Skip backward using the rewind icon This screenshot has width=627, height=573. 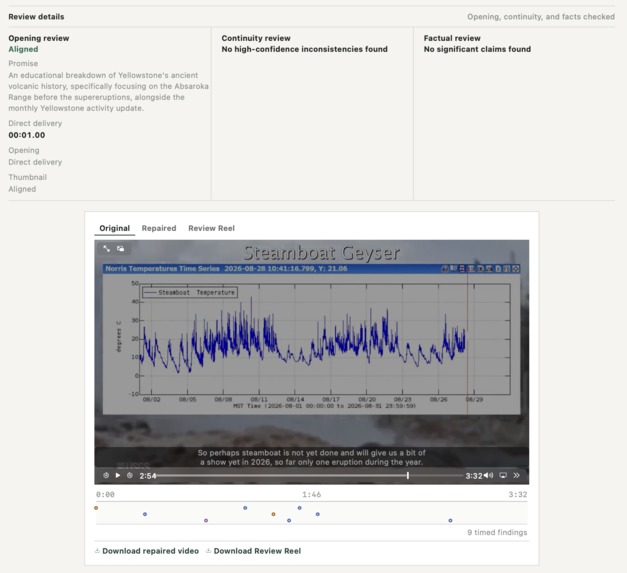pos(106,475)
